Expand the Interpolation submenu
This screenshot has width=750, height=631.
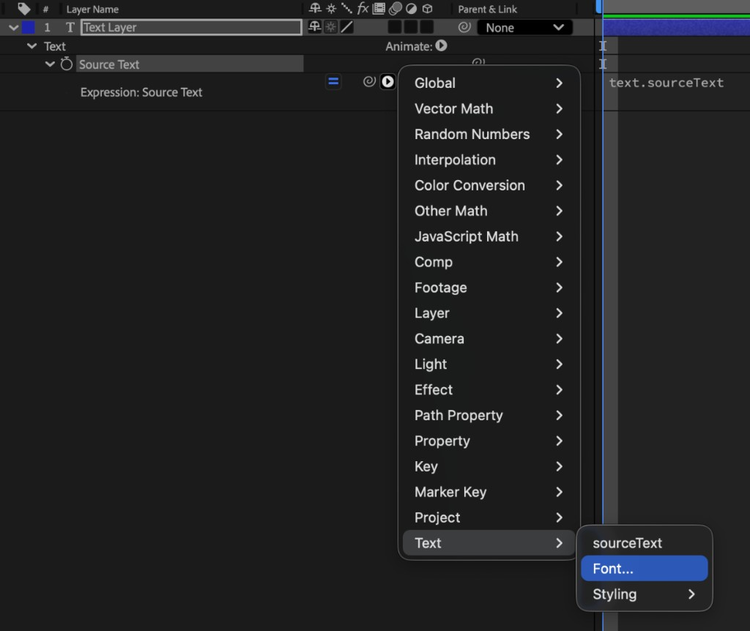point(488,160)
